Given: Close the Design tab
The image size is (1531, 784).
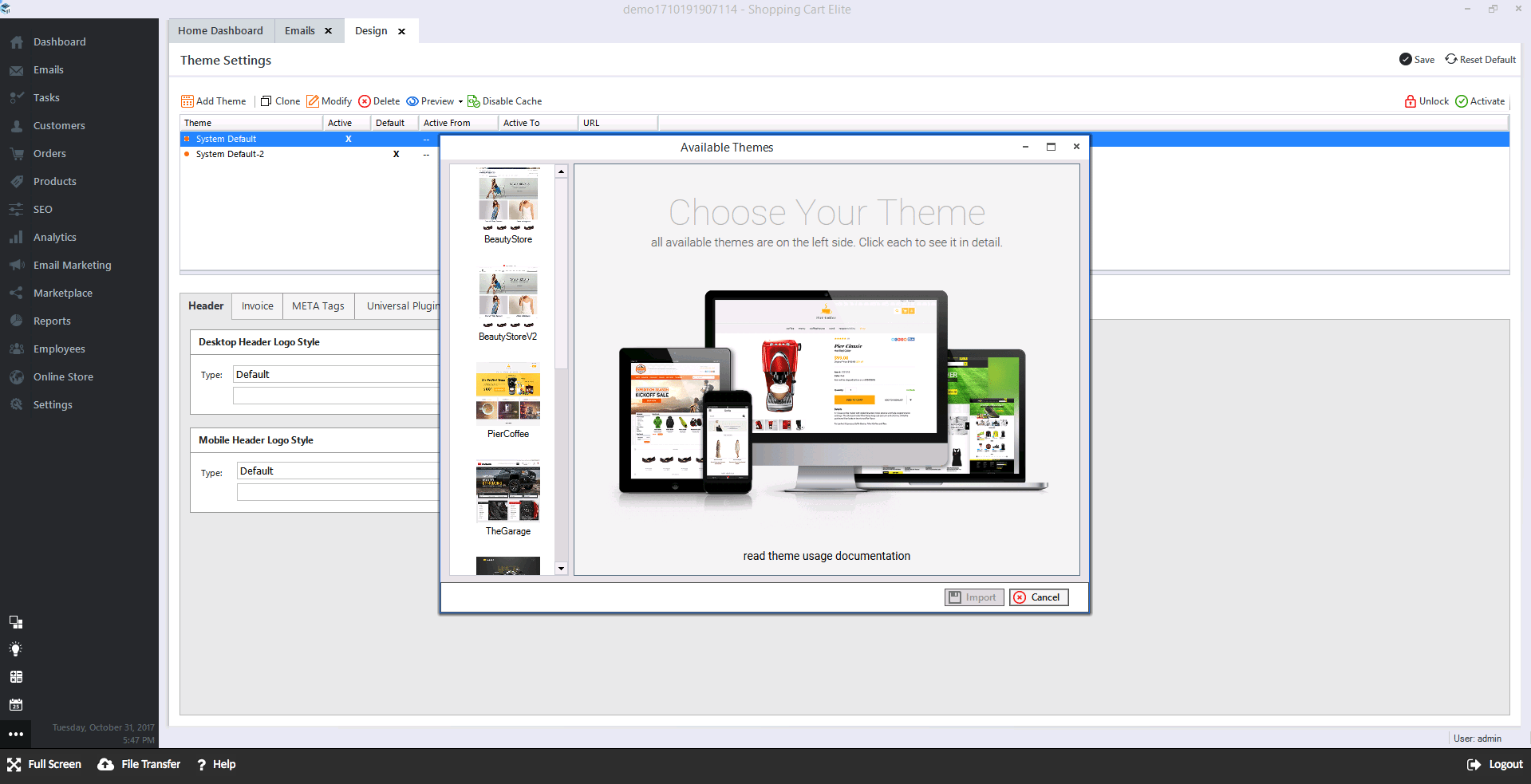Looking at the screenshot, I should (401, 32).
